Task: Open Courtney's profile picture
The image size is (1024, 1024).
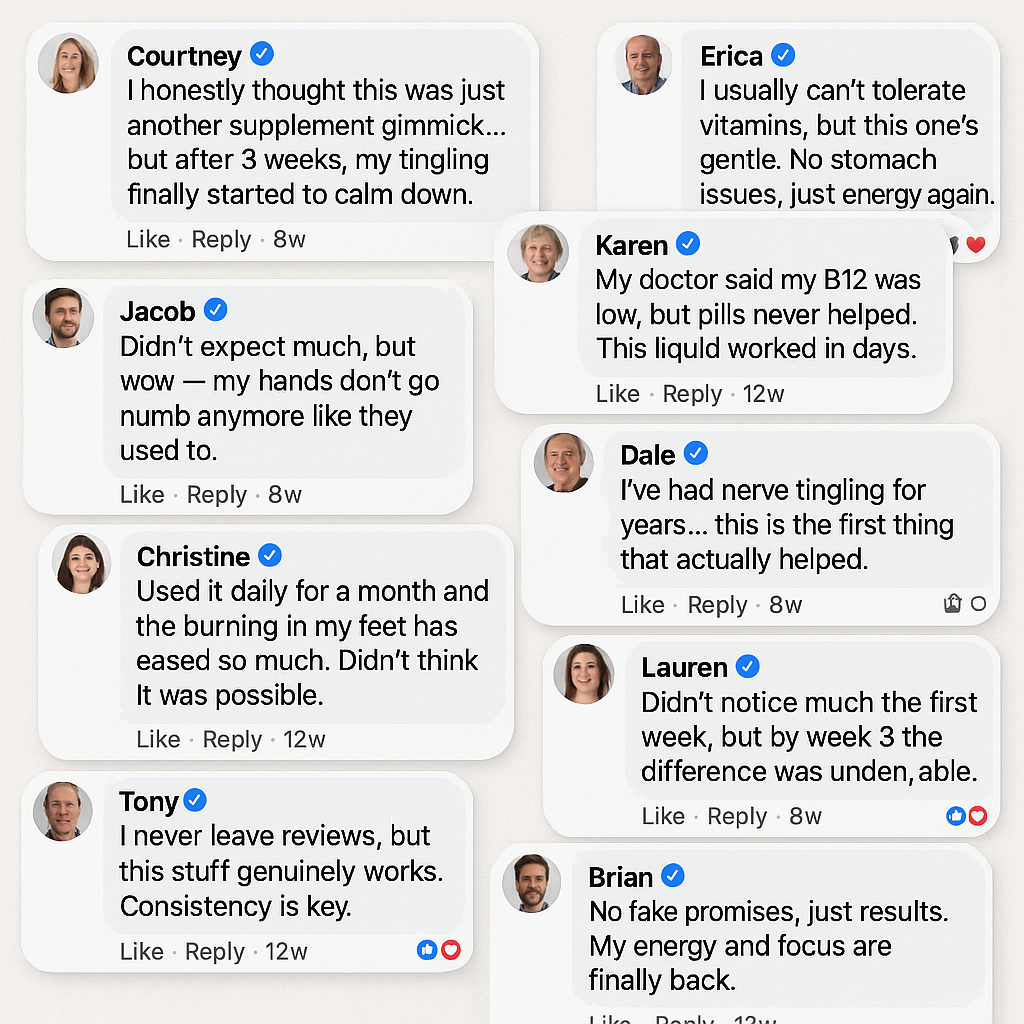Action: click(68, 64)
